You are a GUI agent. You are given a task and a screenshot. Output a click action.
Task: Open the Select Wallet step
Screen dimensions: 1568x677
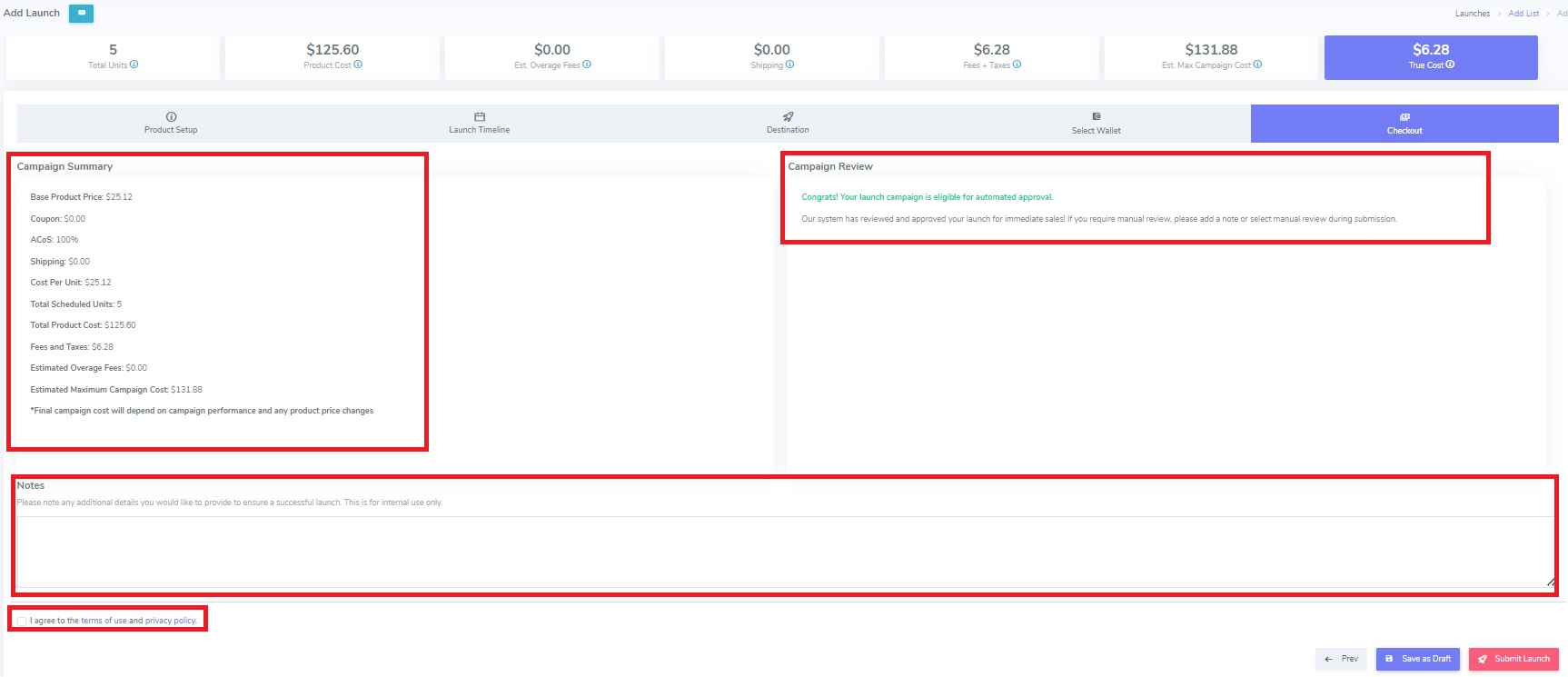point(1096,124)
